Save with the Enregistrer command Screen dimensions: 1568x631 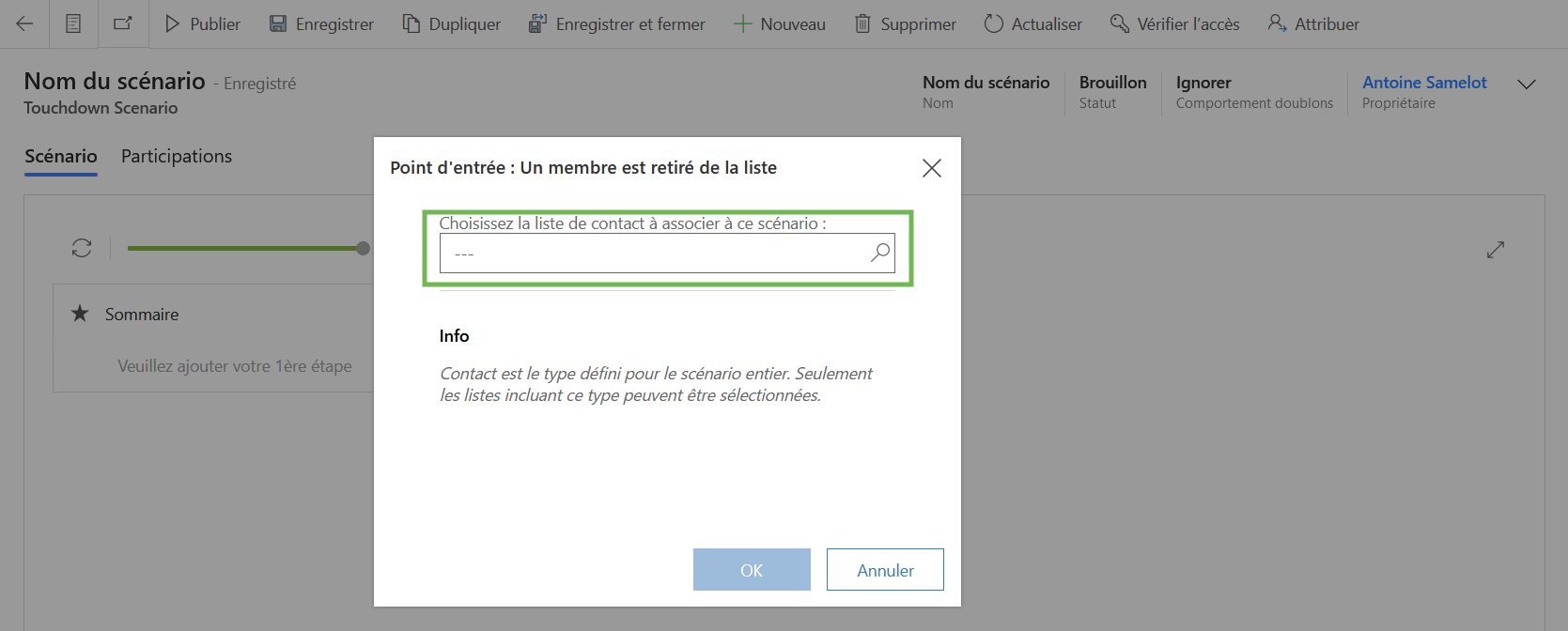pos(321,24)
